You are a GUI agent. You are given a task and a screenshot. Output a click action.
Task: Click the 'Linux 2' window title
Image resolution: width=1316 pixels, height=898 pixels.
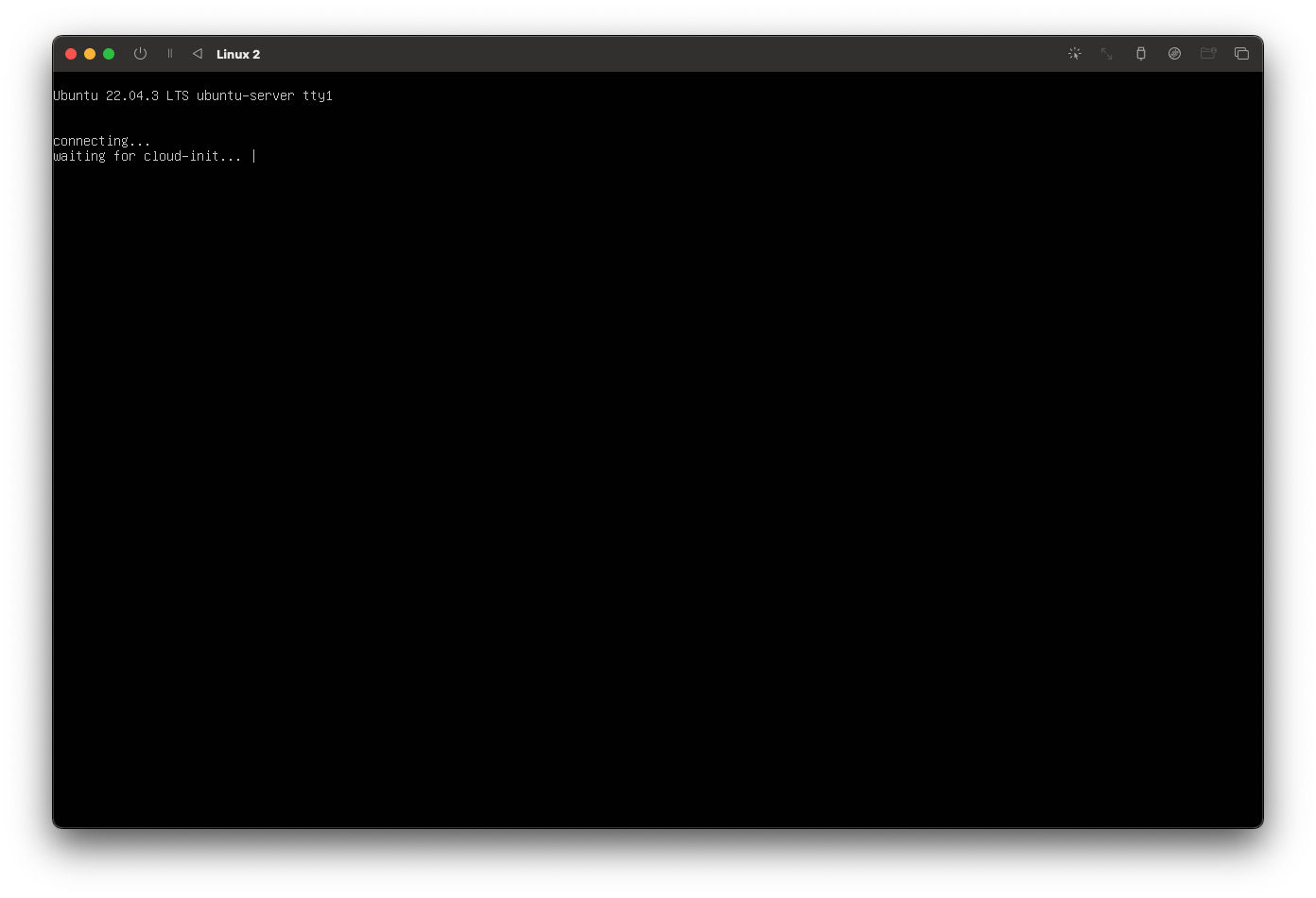[238, 54]
